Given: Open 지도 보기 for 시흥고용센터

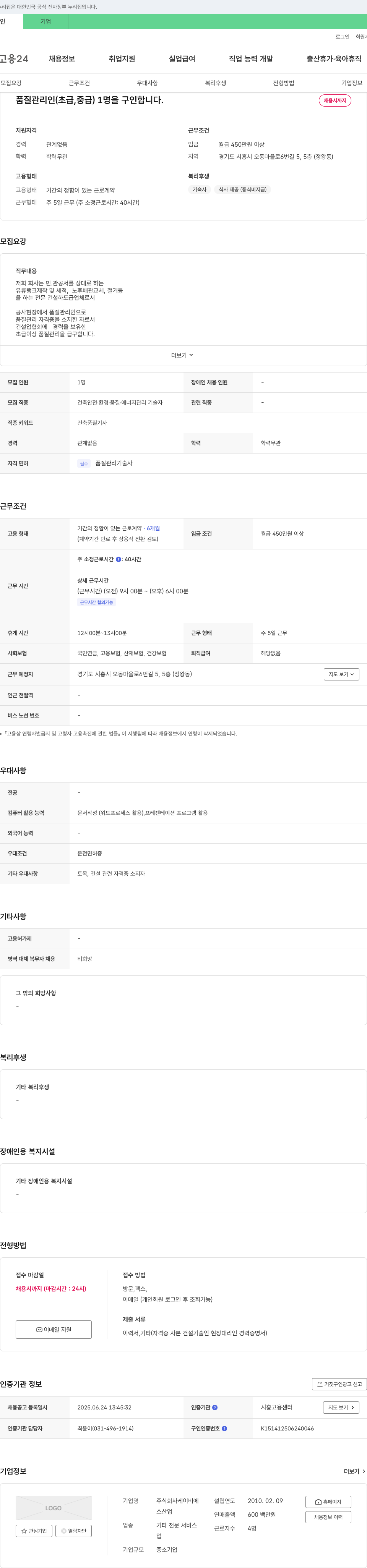Looking at the screenshot, I should coord(341,1407).
